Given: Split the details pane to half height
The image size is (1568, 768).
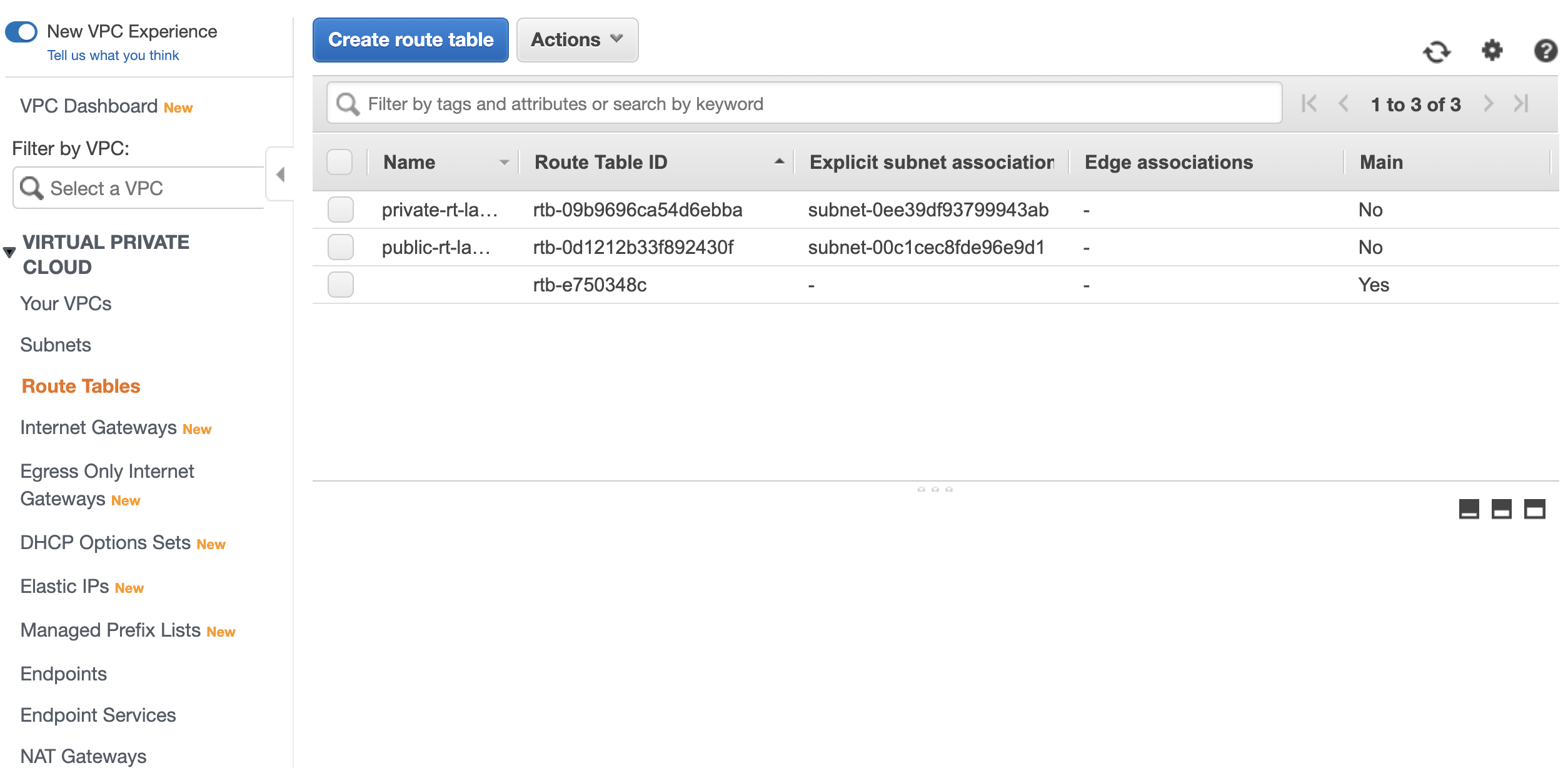Looking at the screenshot, I should pos(1501,509).
